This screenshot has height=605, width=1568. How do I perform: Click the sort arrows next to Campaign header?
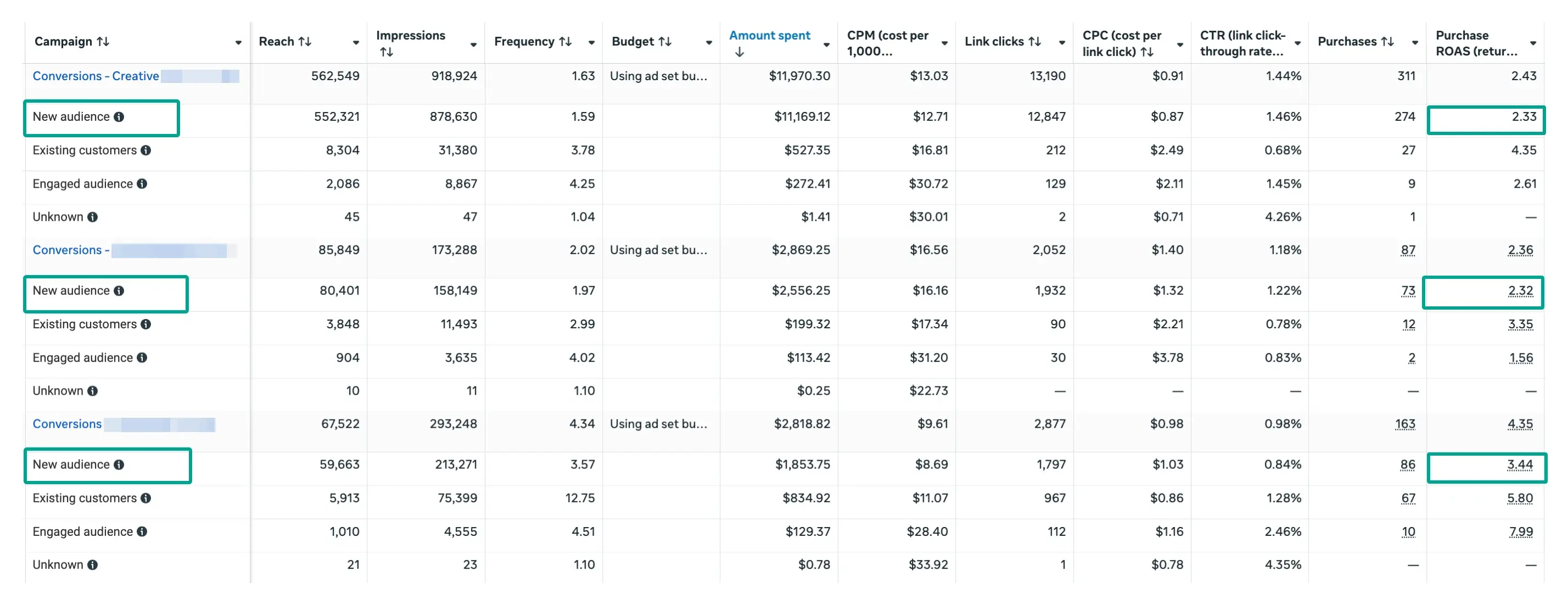pyautogui.click(x=103, y=41)
